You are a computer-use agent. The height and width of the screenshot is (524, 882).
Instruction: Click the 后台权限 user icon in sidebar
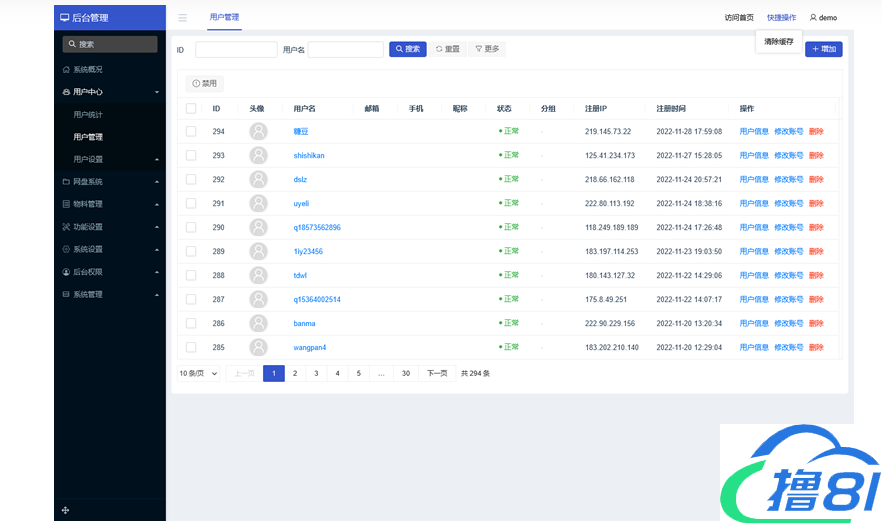pos(66,272)
